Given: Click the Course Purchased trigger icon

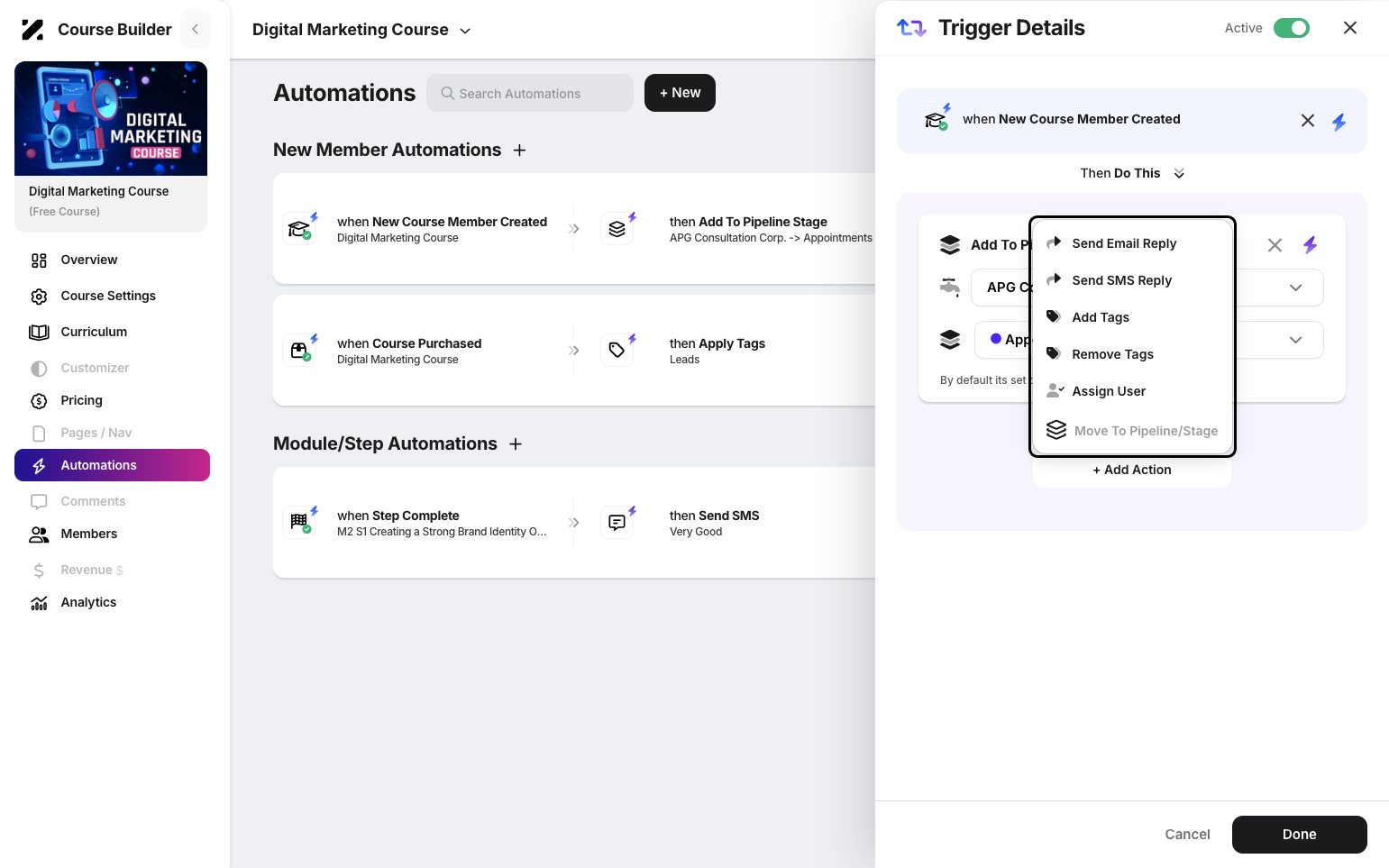Looking at the screenshot, I should [300, 351].
